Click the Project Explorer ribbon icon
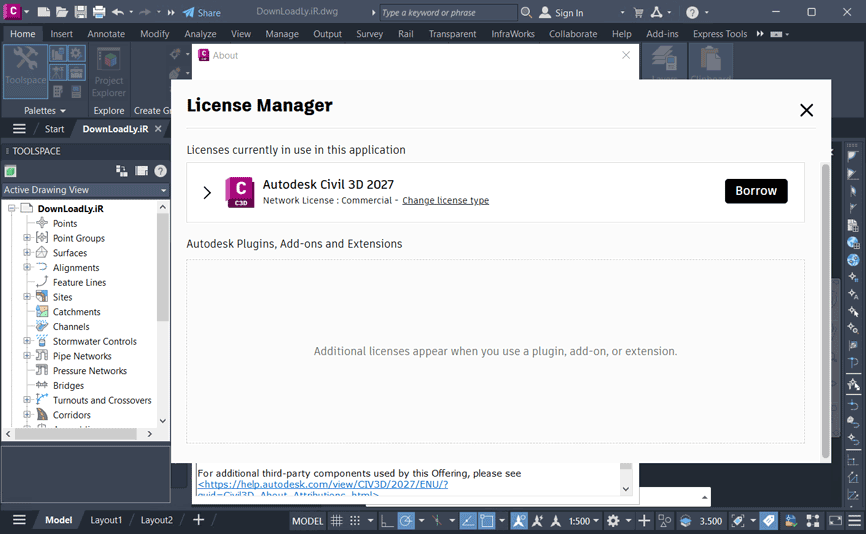The image size is (866, 534). click(x=109, y=72)
